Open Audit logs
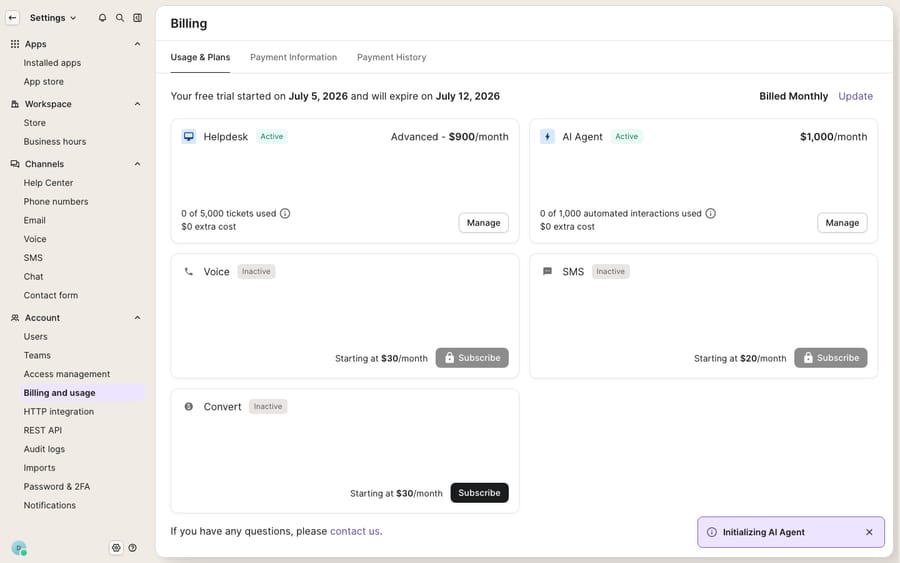The height and width of the screenshot is (563, 900). (x=44, y=449)
